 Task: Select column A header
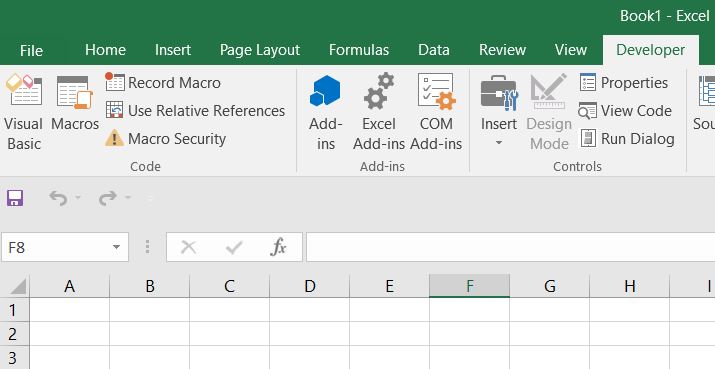point(69,286)
